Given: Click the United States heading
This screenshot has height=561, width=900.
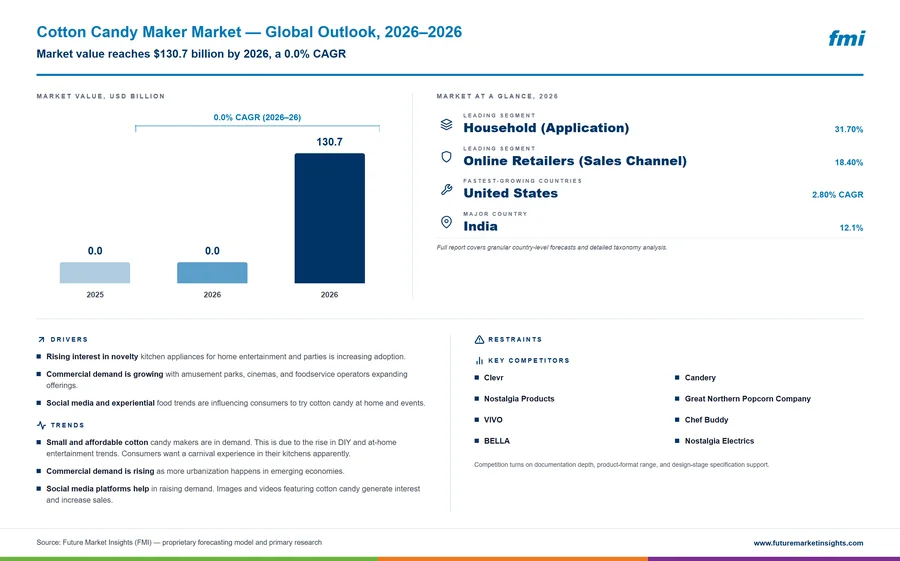Looking at the screenshot, I should 510,194.
